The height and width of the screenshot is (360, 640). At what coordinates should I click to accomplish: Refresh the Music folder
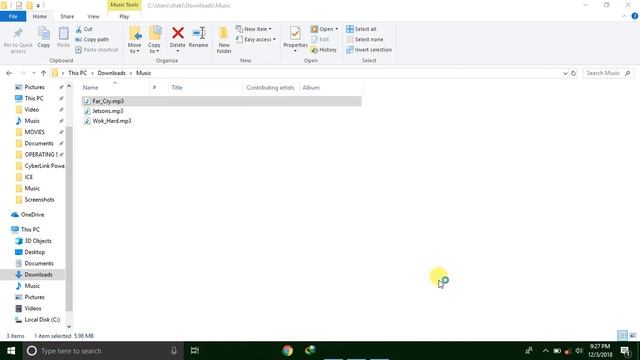[x=573, y=73]
